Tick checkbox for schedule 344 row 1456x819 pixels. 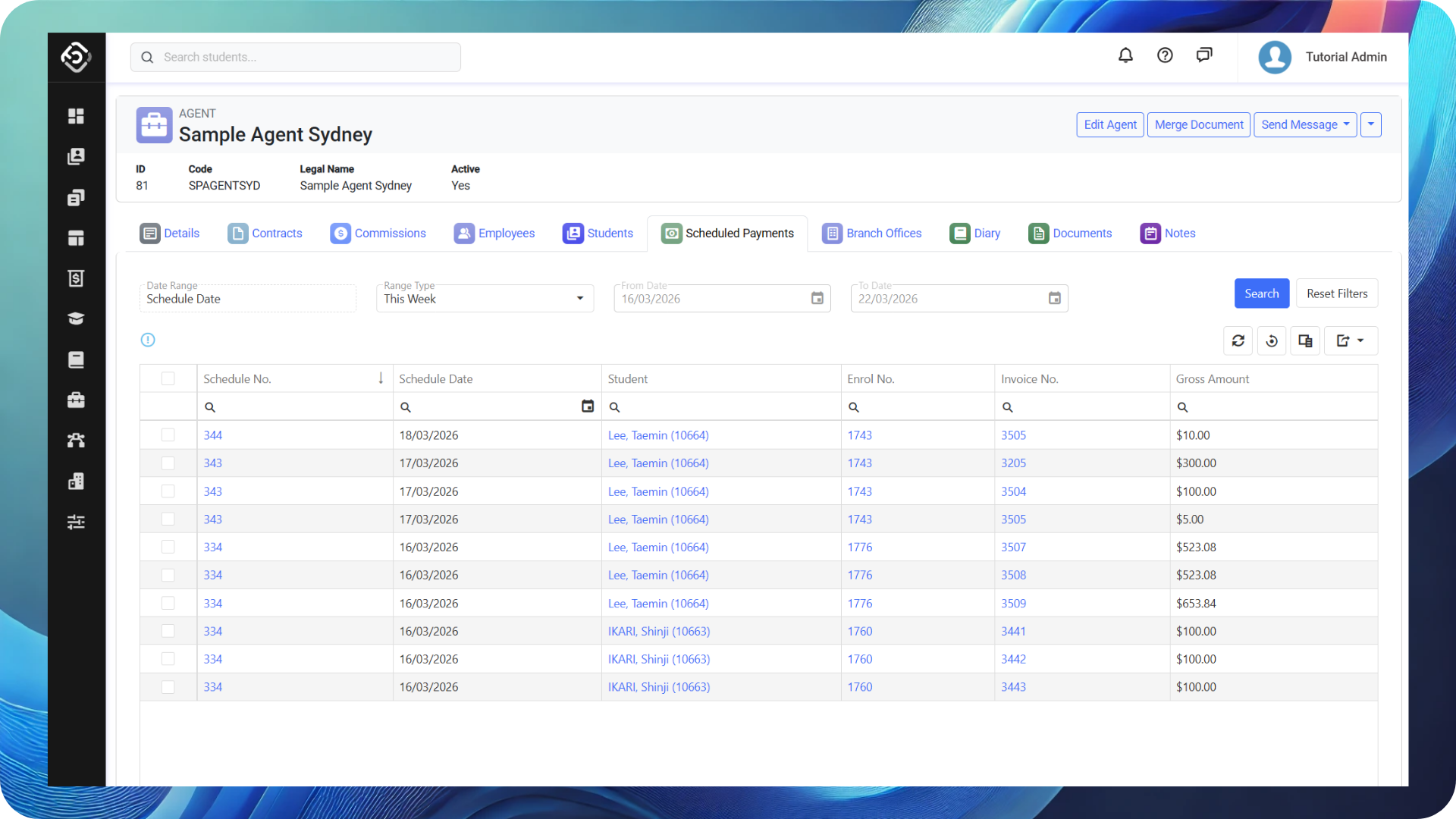[x=168, y=435]
